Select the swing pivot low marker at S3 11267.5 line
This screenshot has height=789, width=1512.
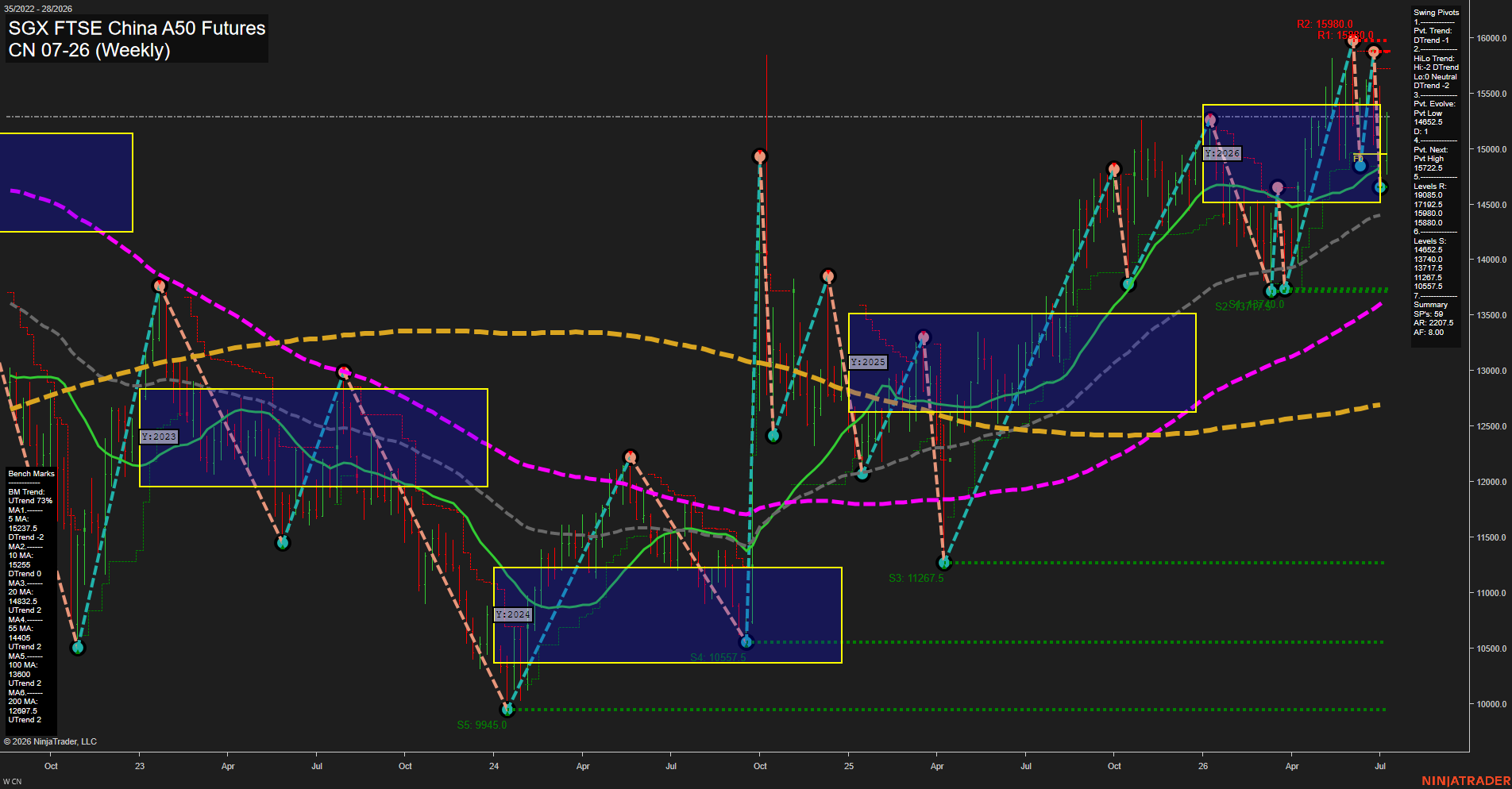pyautogui.click(x=944, y=563)
